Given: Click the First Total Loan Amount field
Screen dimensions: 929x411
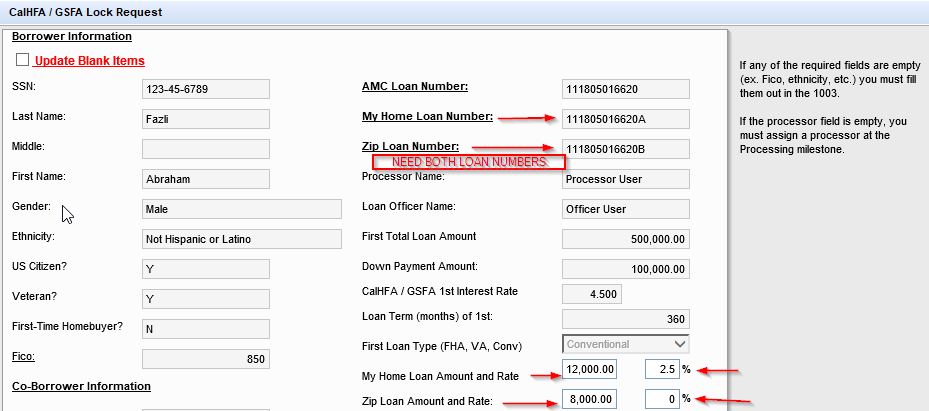Looking at the screenshot, I should pos(626,239).
